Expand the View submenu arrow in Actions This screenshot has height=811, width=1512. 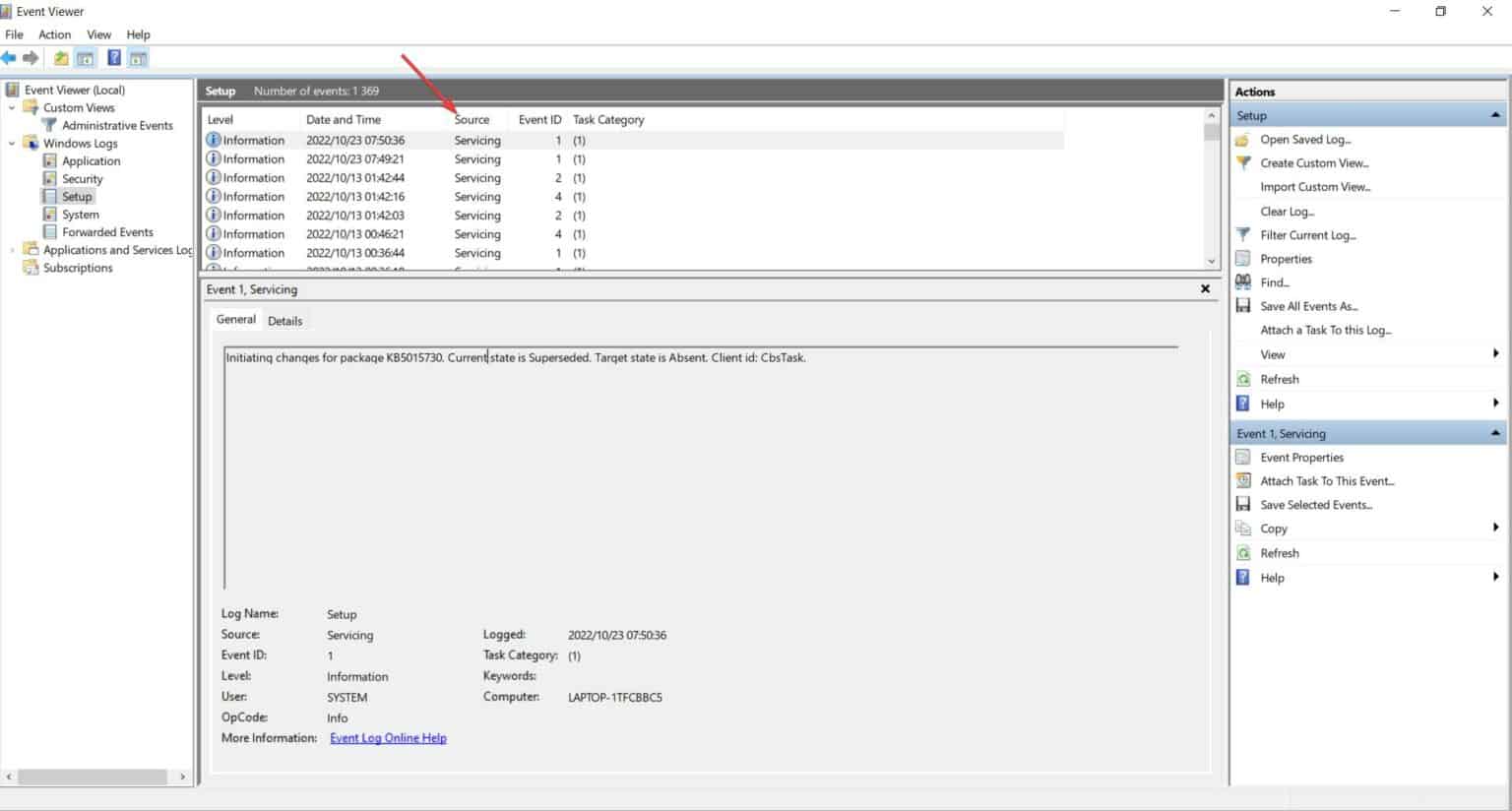tap(1495, 353)
